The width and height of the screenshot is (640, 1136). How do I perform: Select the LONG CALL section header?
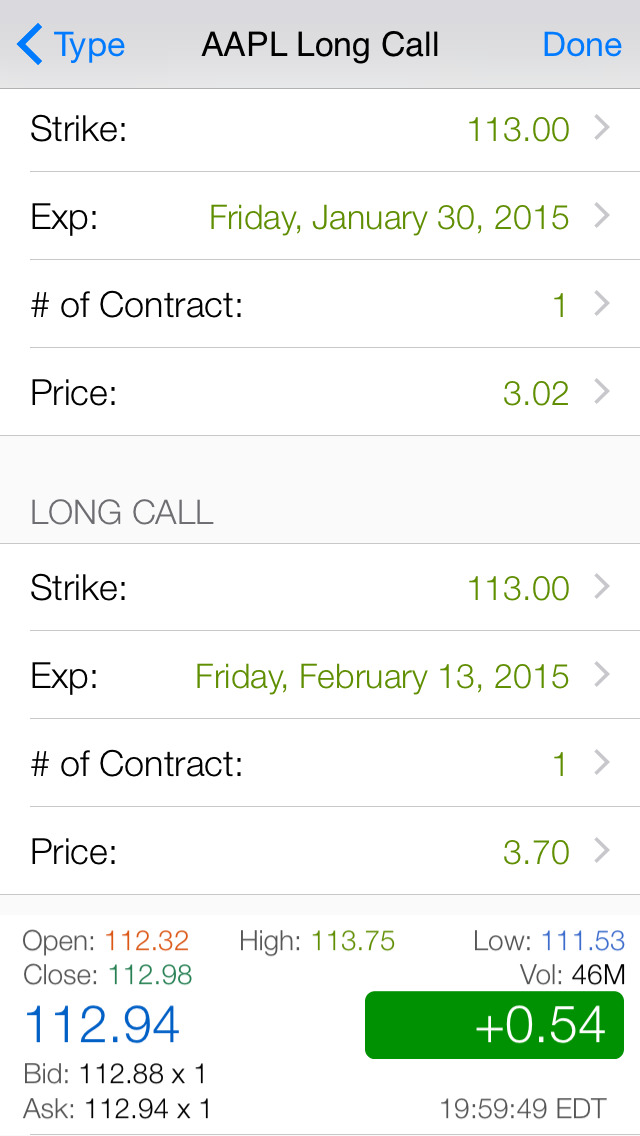tap(122, 512)
